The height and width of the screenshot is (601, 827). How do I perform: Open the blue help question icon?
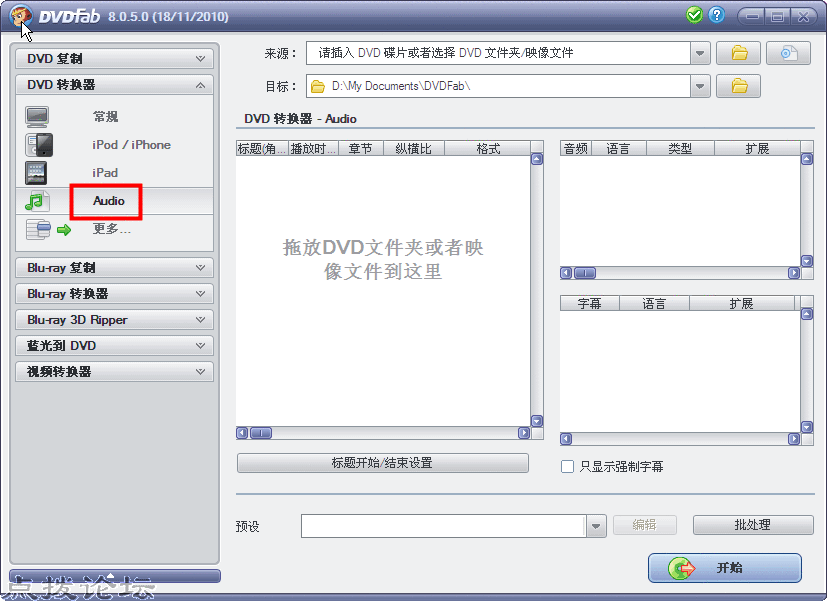coord(716,15)
